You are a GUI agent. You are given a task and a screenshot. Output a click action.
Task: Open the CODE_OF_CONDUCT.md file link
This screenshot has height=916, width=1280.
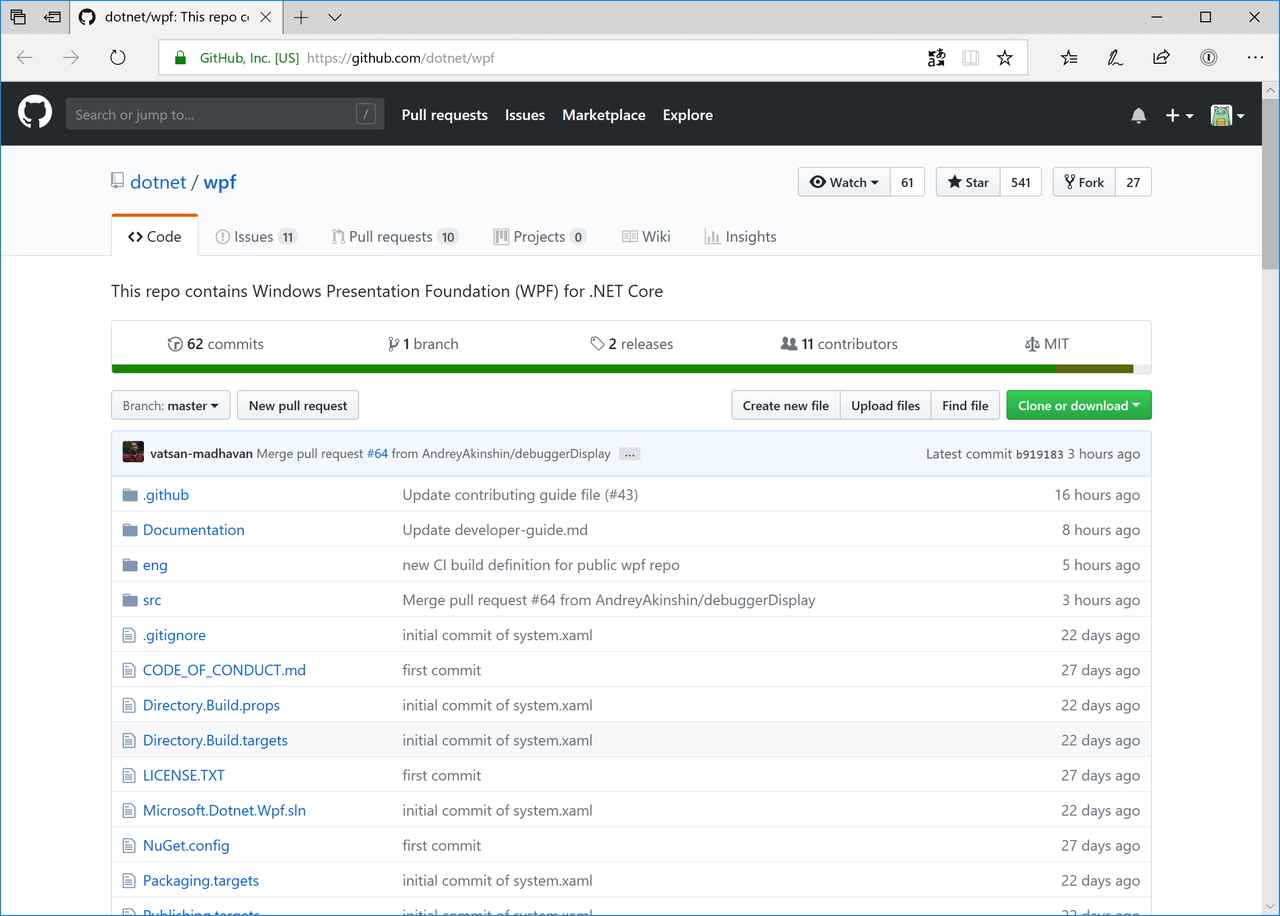click(224, 670)
